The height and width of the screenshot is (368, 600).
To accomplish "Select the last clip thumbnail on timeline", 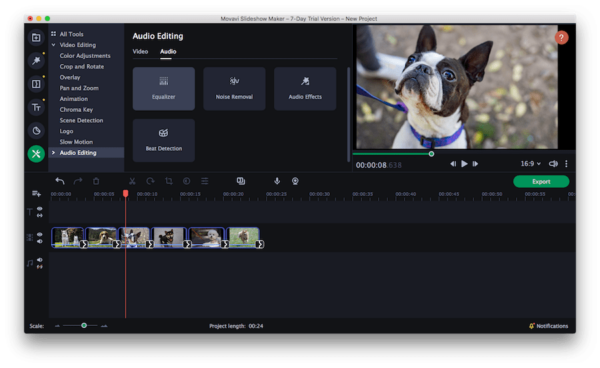I will coord(243,237).
